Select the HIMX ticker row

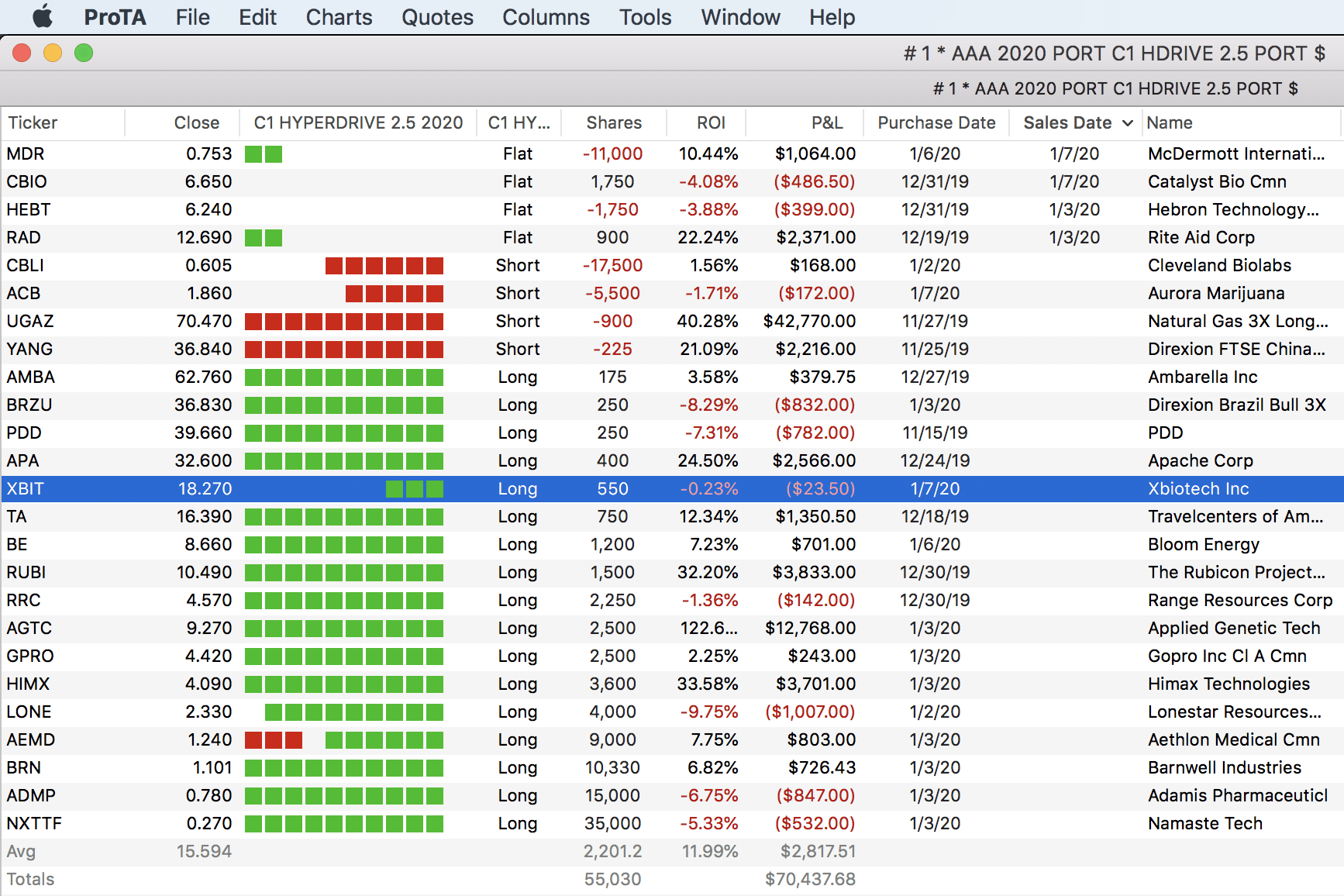672,684
